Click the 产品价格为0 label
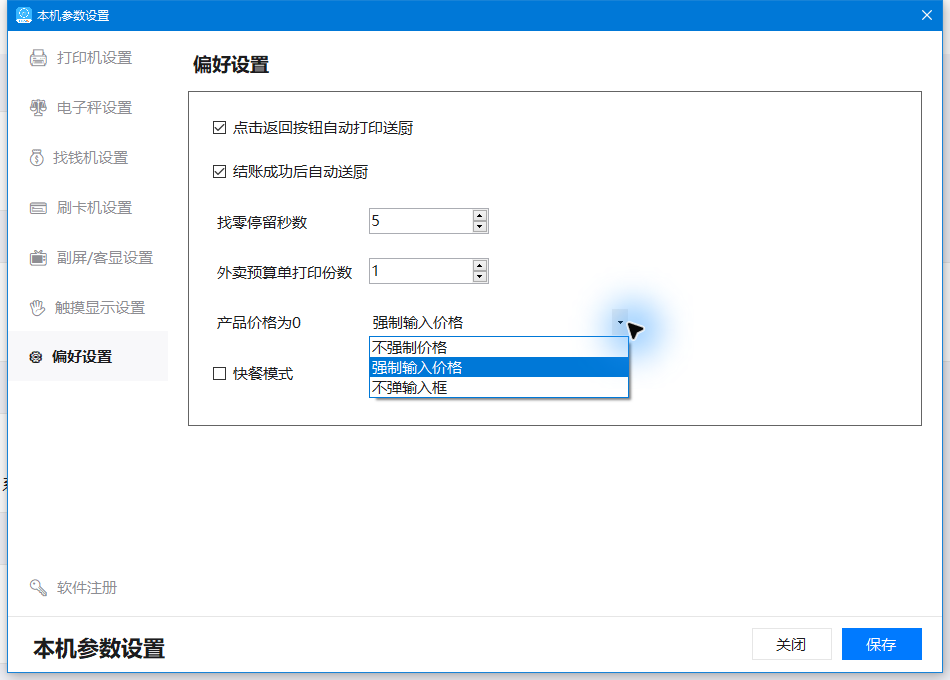The width and height of the screenshot is (950, 680). [259, 322]
